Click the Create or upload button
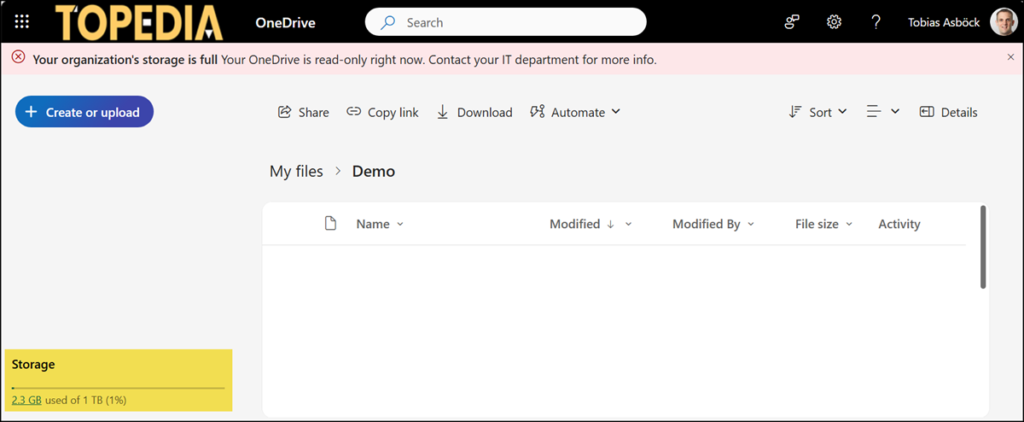Viewport: 1024px width, 422px height. (84, 112)
